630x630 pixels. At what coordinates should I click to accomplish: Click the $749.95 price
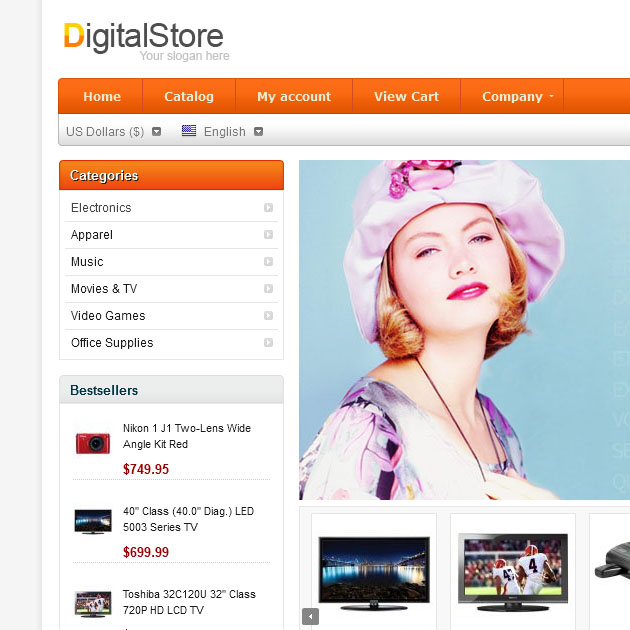click(146, 469)
